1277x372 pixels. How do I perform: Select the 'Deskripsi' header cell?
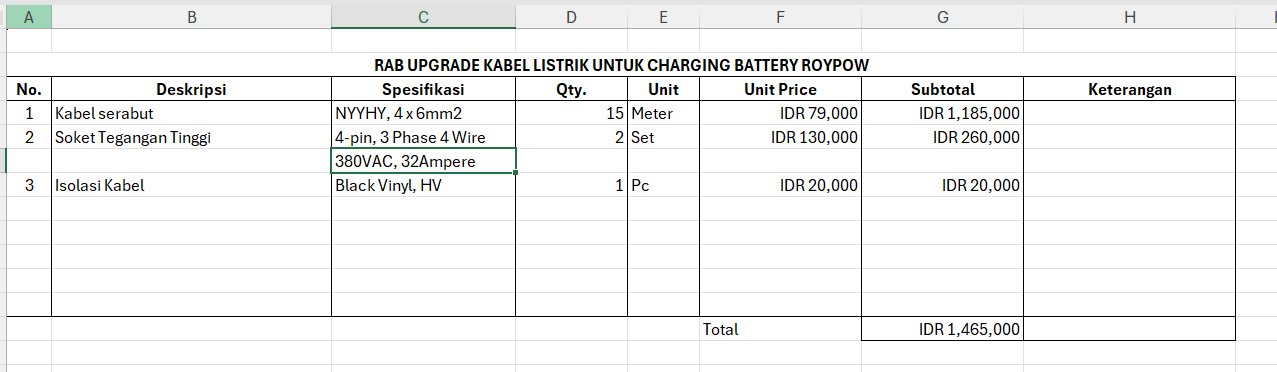pyautogui.click(x=191, y=89)
